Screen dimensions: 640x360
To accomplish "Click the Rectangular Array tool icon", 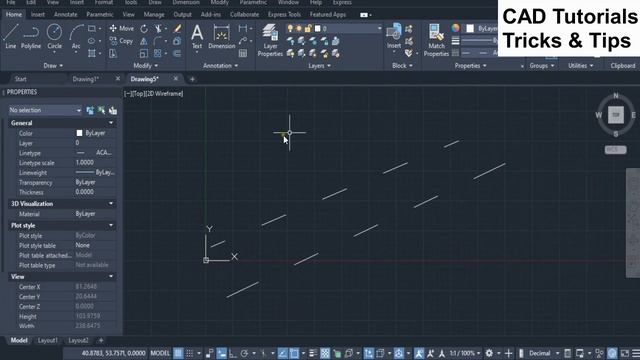I will click(x=158, y=53).
